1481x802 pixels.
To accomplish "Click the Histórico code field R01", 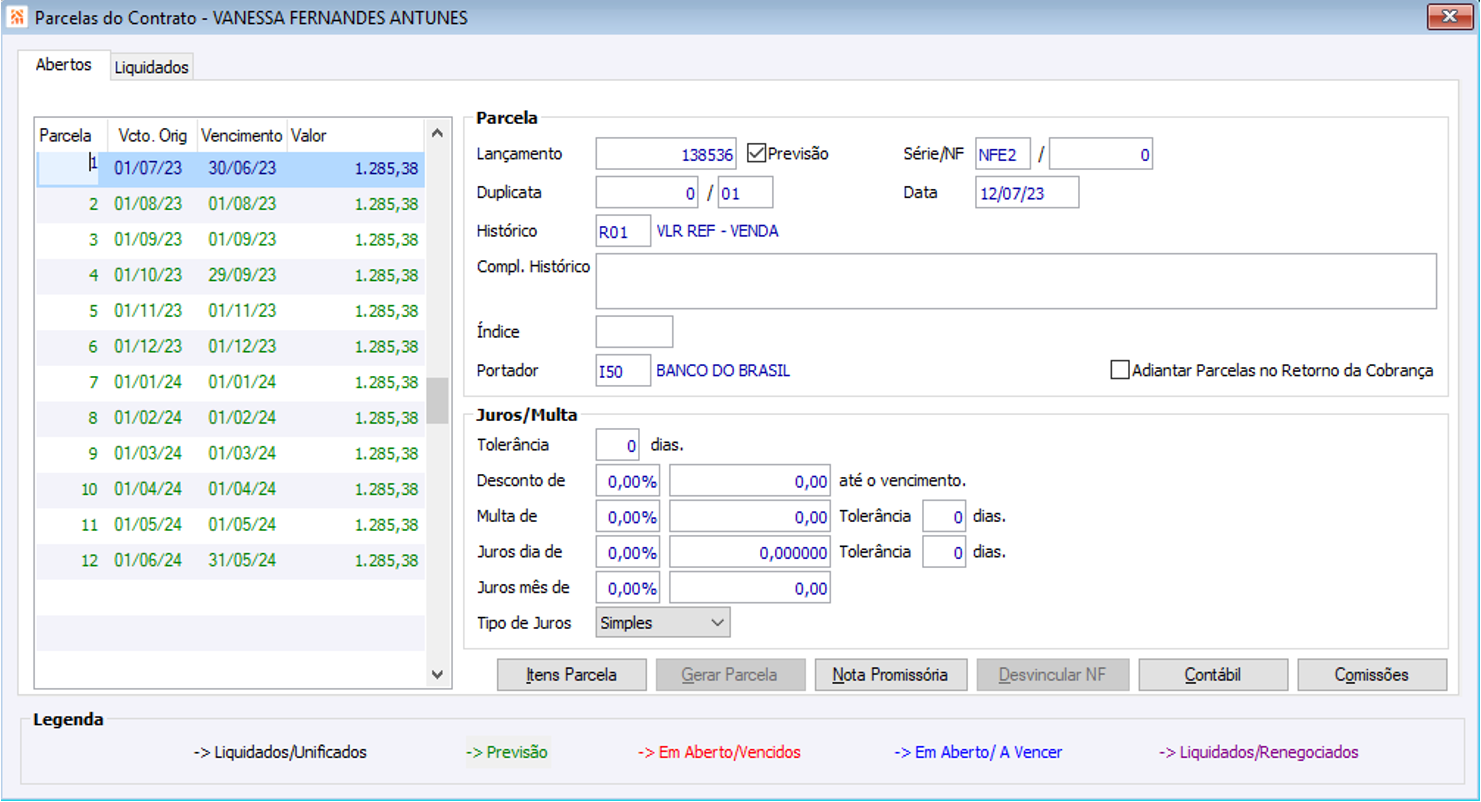I will pyautogui.click(x=623, y=231).
